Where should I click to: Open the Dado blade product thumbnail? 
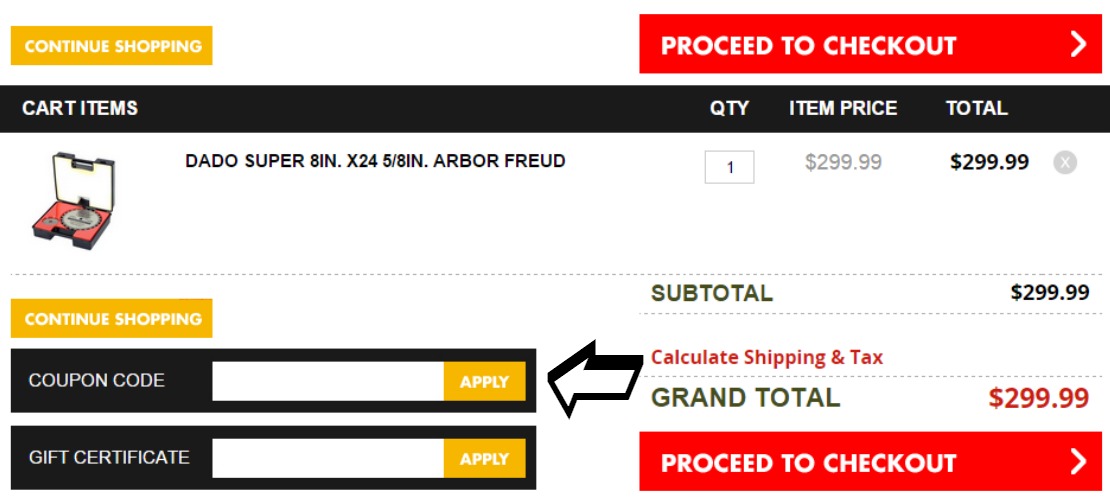[74, 200]
